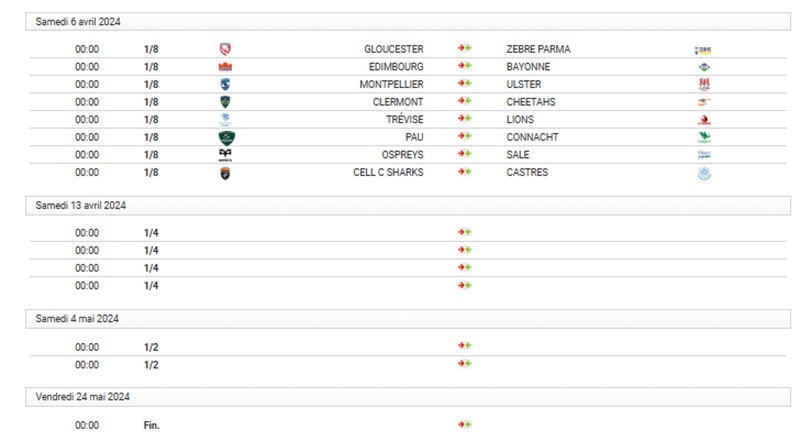Open the BAYONNE team link
The height and width of the screenshot is (441, 811).
(529, 67)
